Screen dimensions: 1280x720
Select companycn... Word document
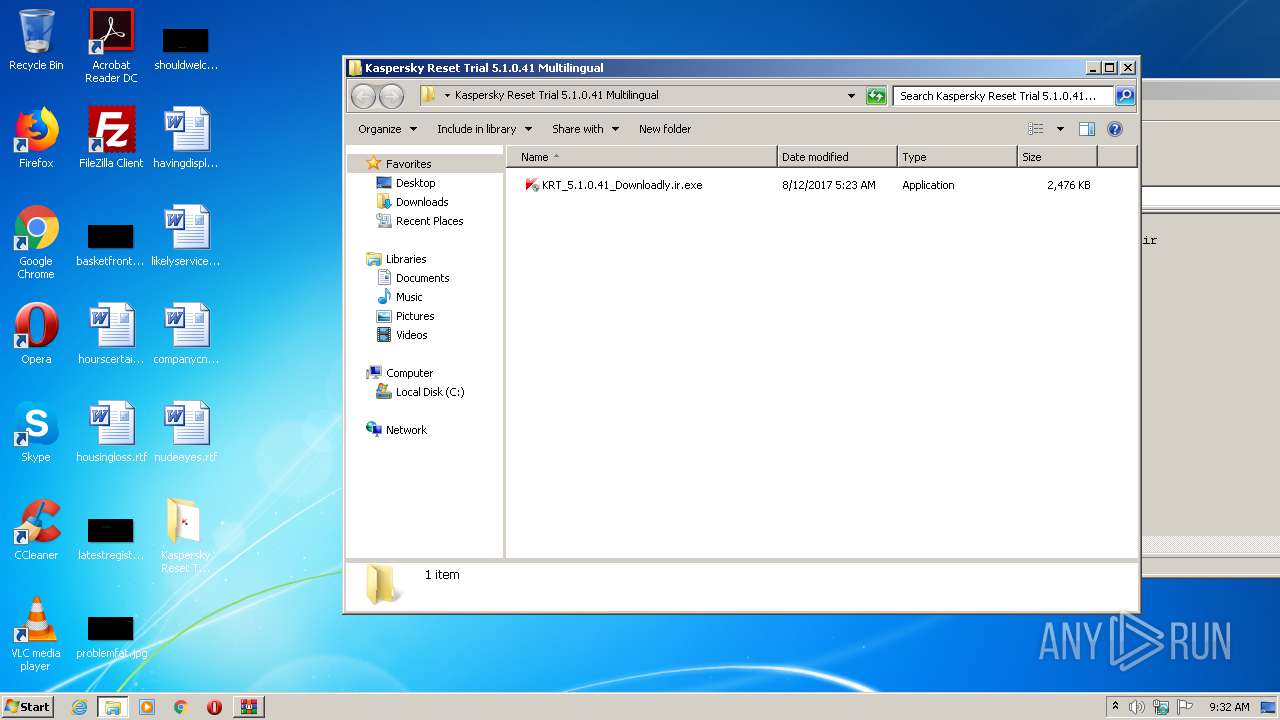186,334
